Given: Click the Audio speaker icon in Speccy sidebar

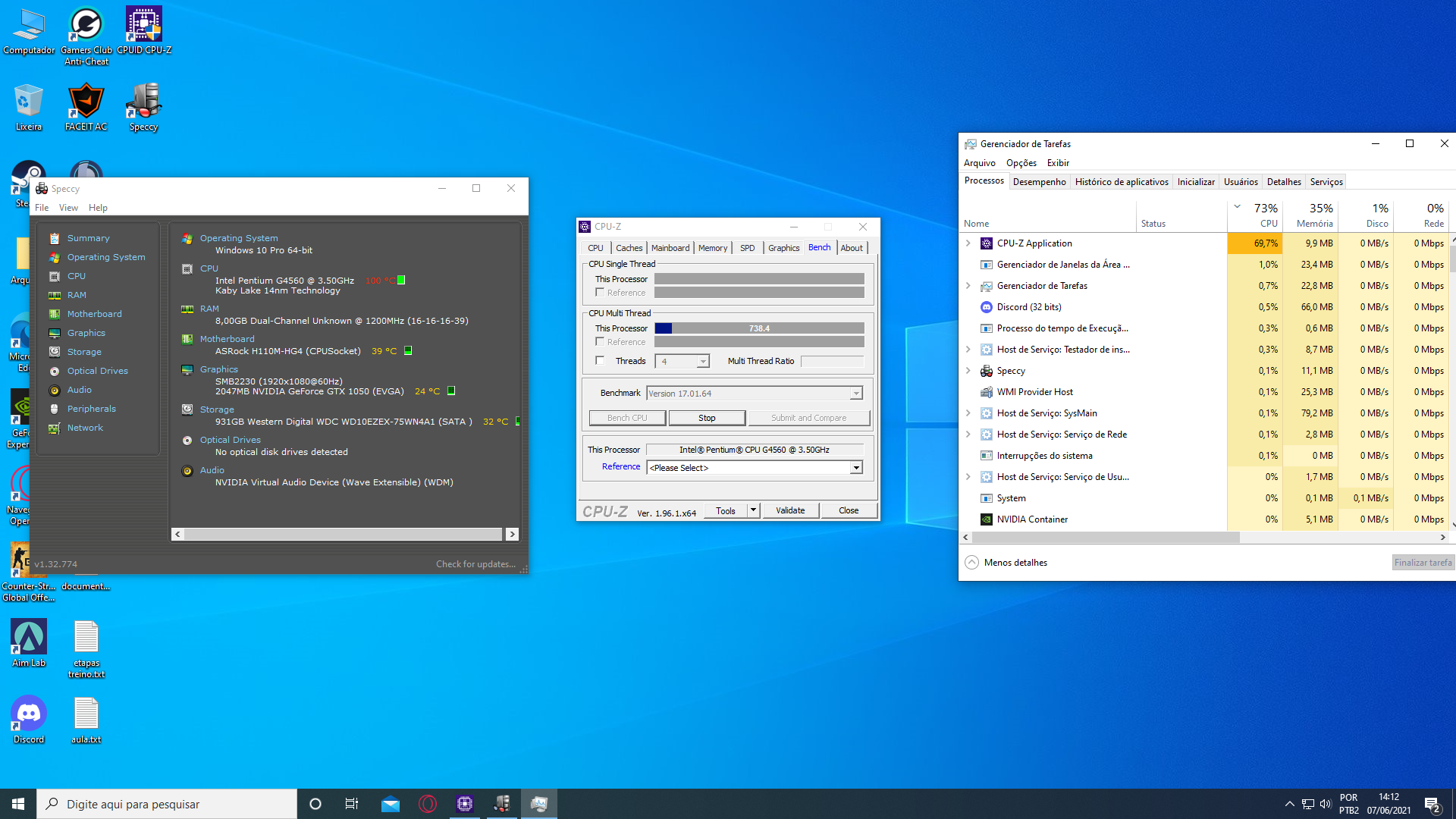Looking at the screenshot, I should [55, 390].
